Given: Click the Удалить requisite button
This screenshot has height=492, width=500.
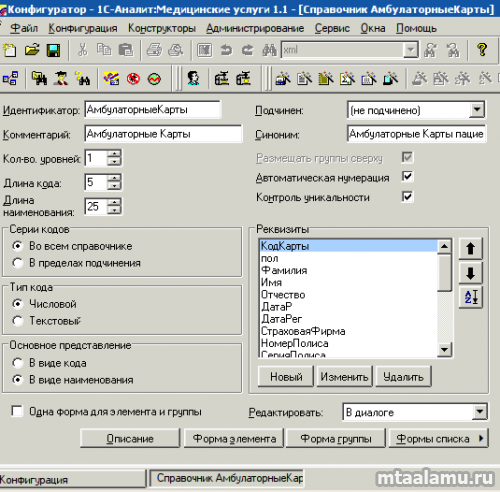Looking at the screenshot, I should pyautogui.click(x=403, y=377).
